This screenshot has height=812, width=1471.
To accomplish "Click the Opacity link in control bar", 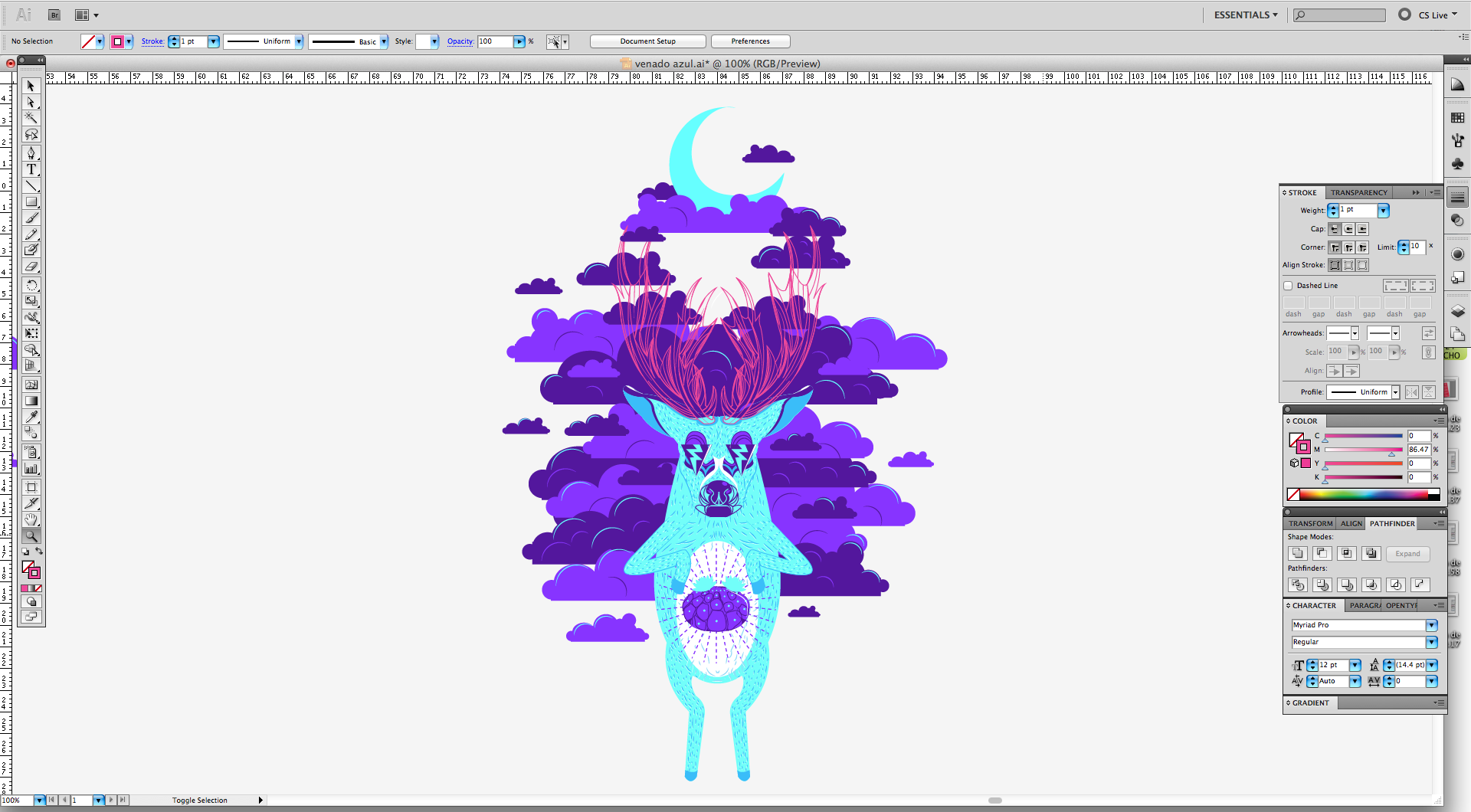I will pos(460,41).
